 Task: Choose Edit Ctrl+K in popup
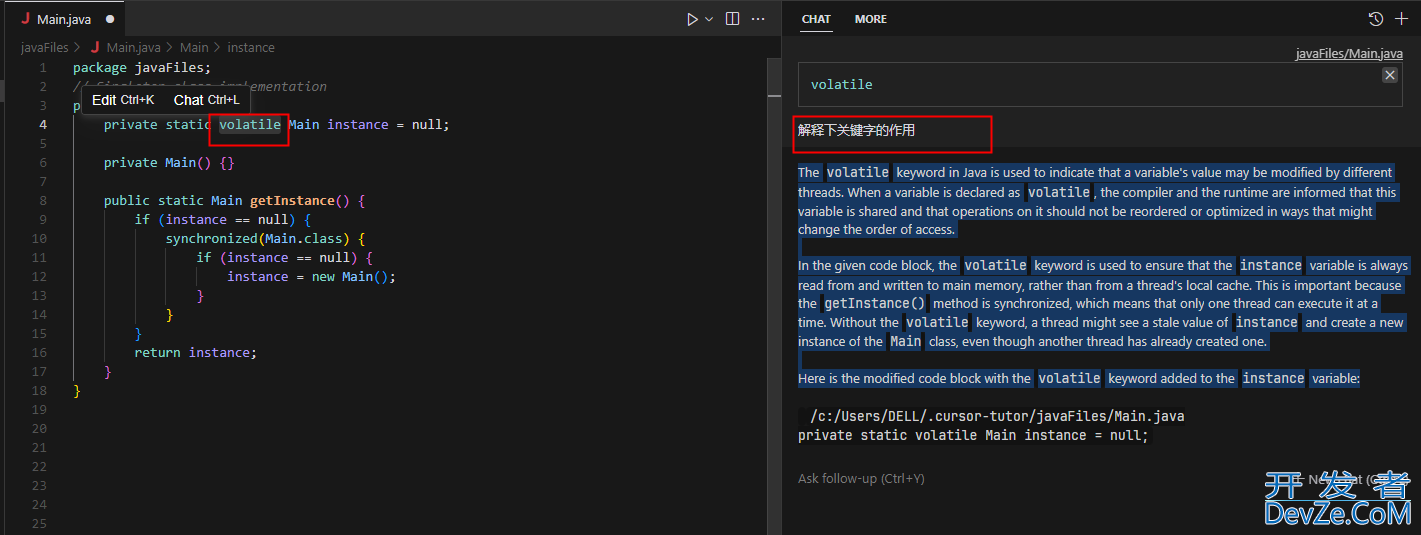click(x=123, y=100)
